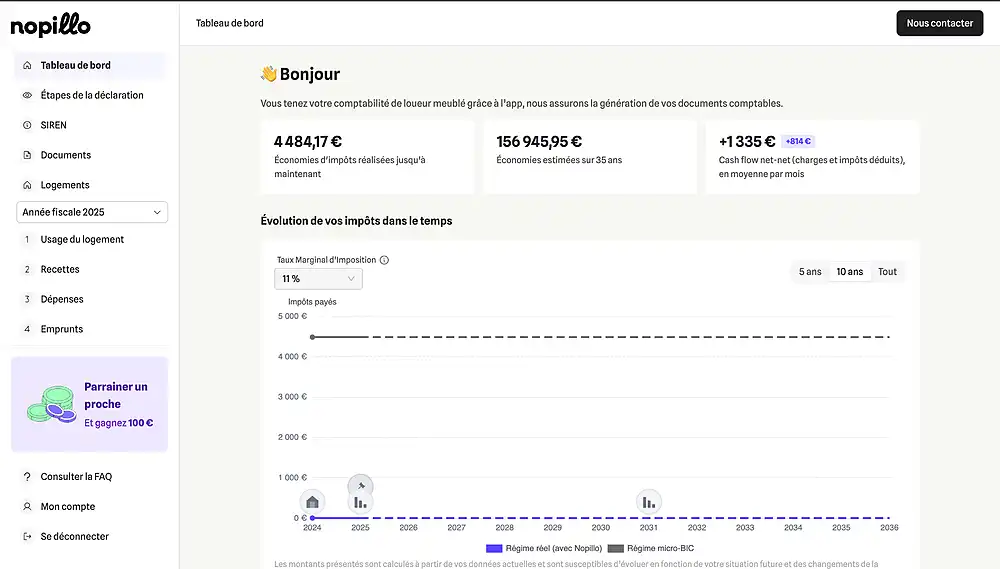Click the chevron of Année fiscale selector

click(157, 212)
